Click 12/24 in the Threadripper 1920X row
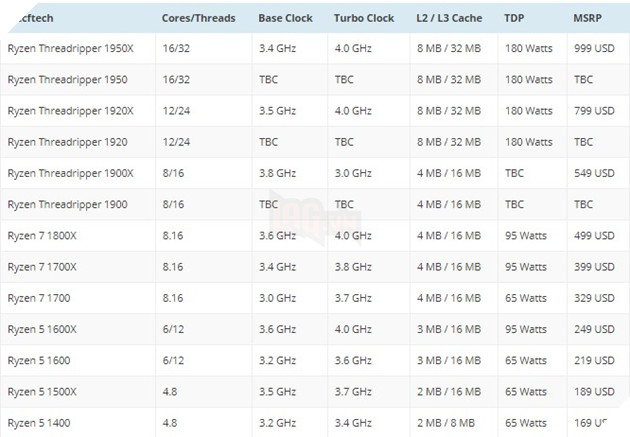This screenshot has height=437, width=630. (x=176, y=111)
